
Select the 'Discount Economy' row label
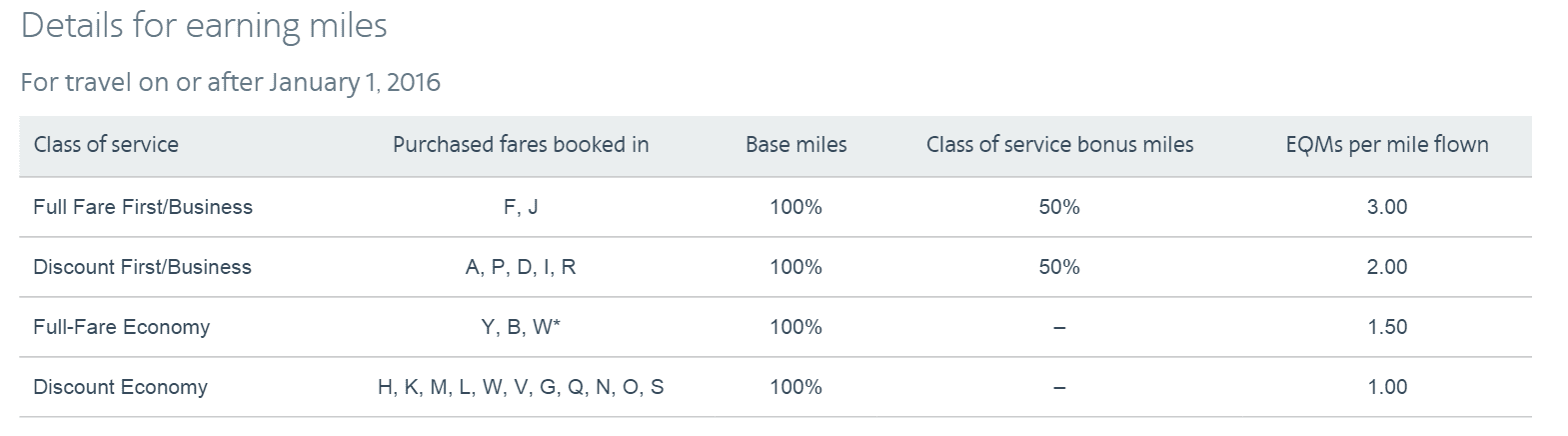(120, 387)
